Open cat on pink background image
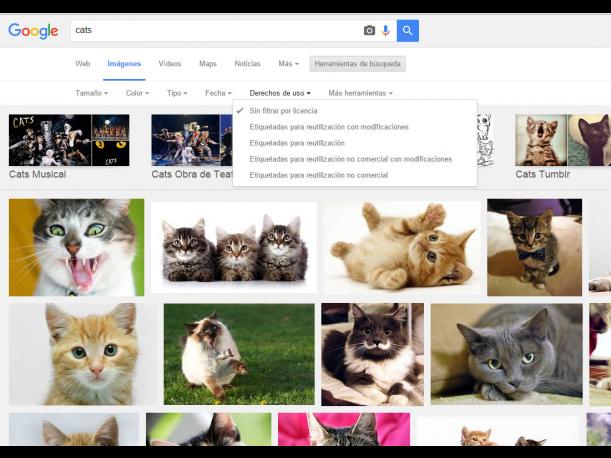611x458 pixels. (x=344, y=429)
